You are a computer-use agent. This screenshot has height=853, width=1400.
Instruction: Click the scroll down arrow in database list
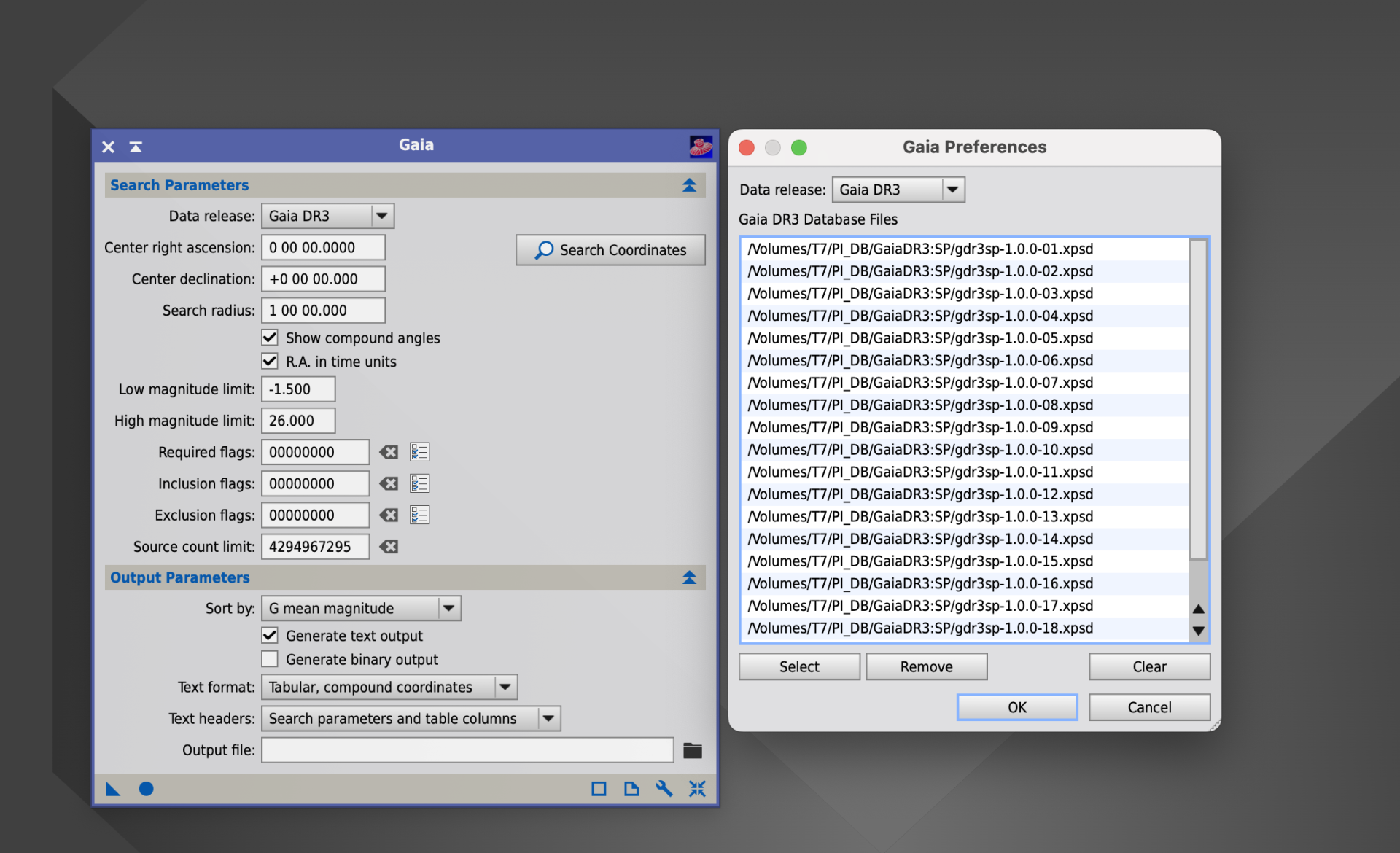[x=1198, y=631]
